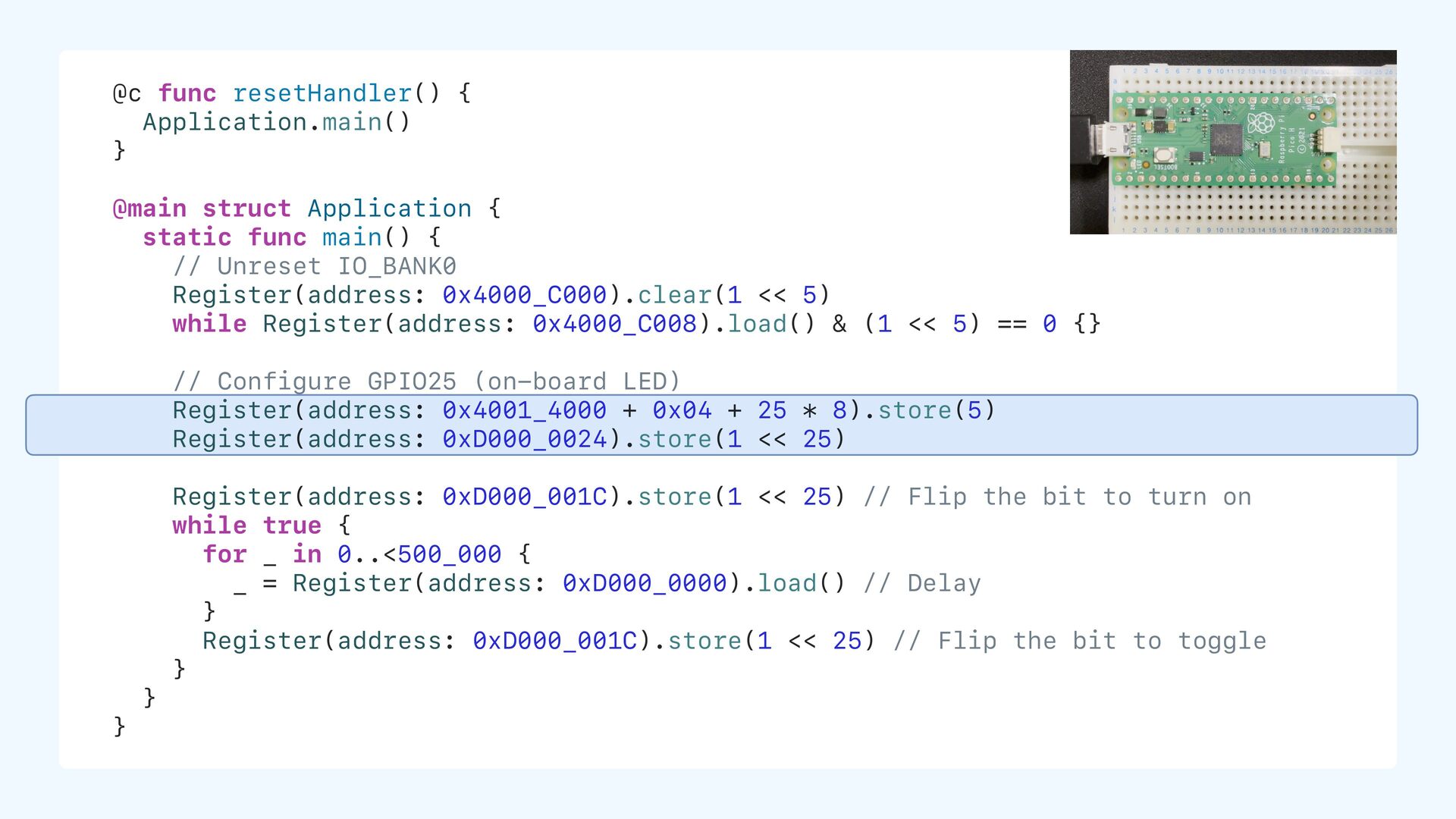Click the '// Unreset IO_BANK0' comment
1456x819 pixels.
point(314,266)
